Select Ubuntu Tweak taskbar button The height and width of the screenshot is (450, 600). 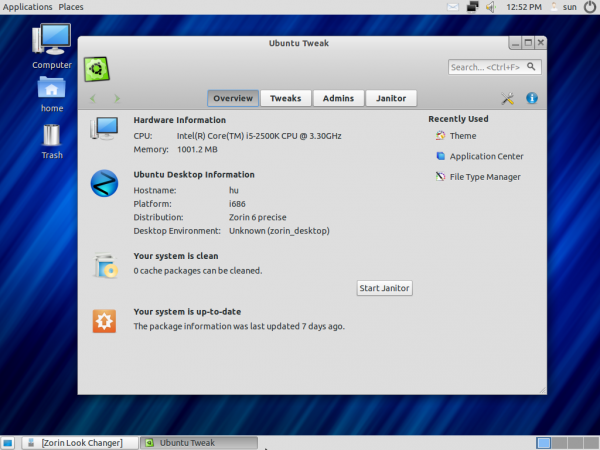click(199, 443)
